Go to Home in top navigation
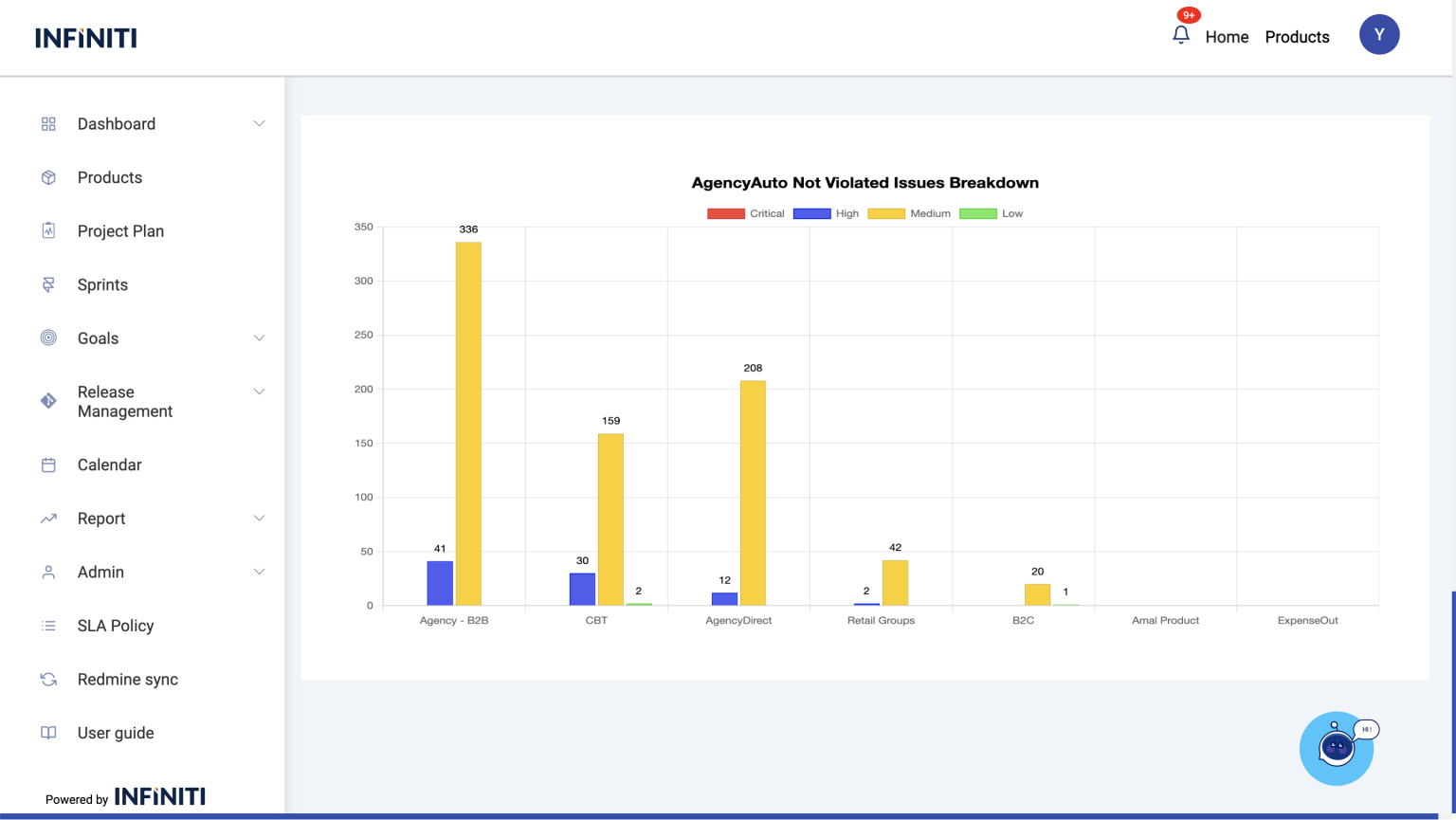The image size is (1456, 820). coord(1227,37)
